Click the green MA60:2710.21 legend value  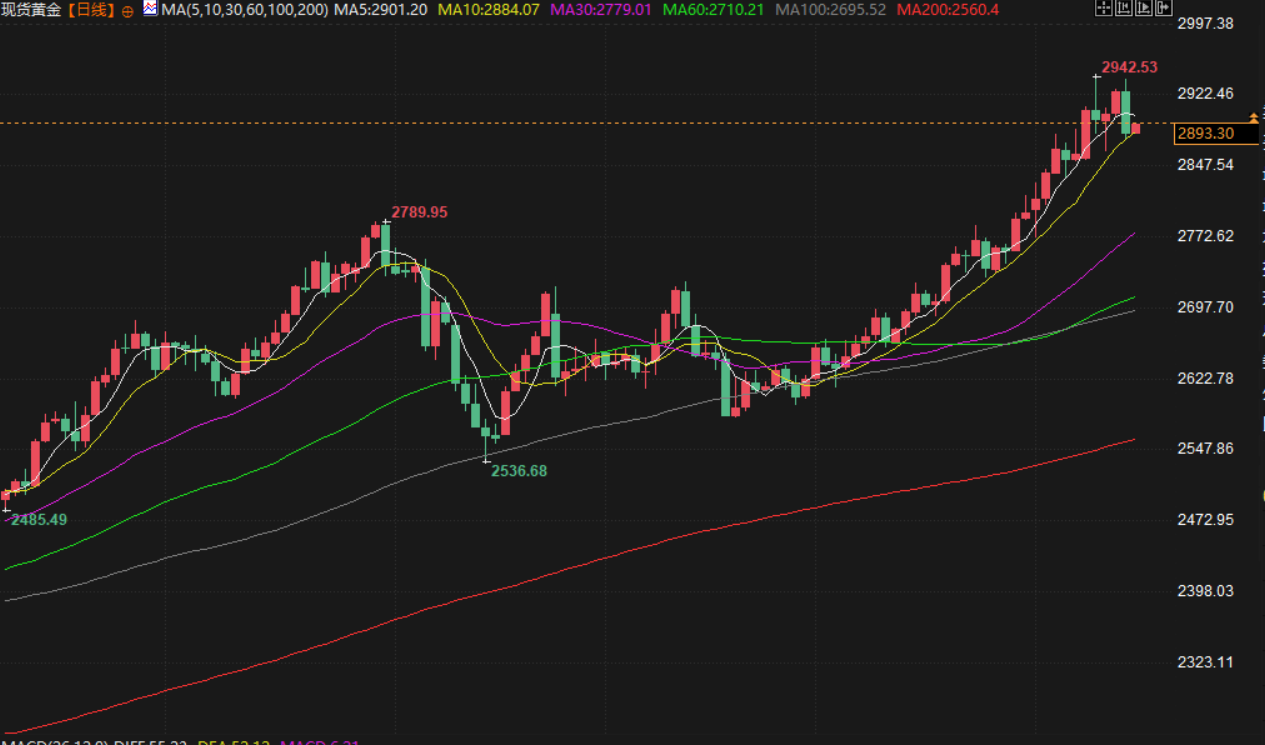pyautogui.click(x=713, y=10)
